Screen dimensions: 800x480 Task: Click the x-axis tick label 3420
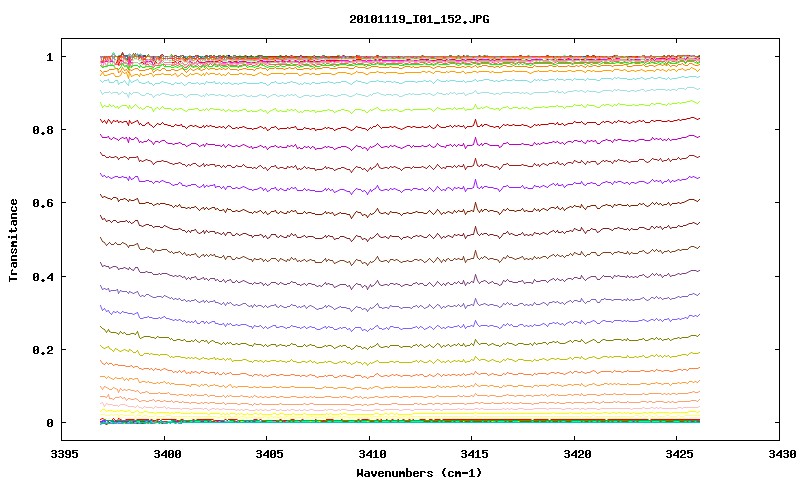(x=577, y=454)
